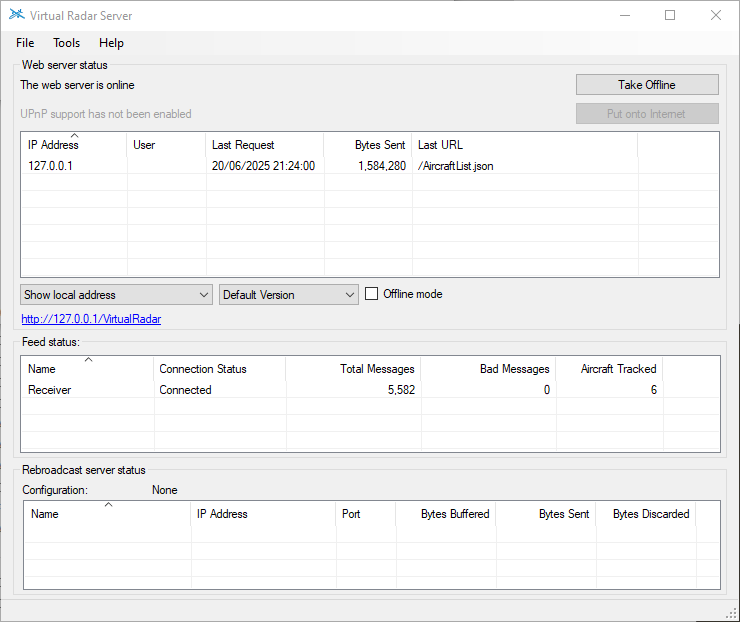Minimize the Virtual Radar Server window
This screenshot has height=622, width=740.
[x=625, y=15]
